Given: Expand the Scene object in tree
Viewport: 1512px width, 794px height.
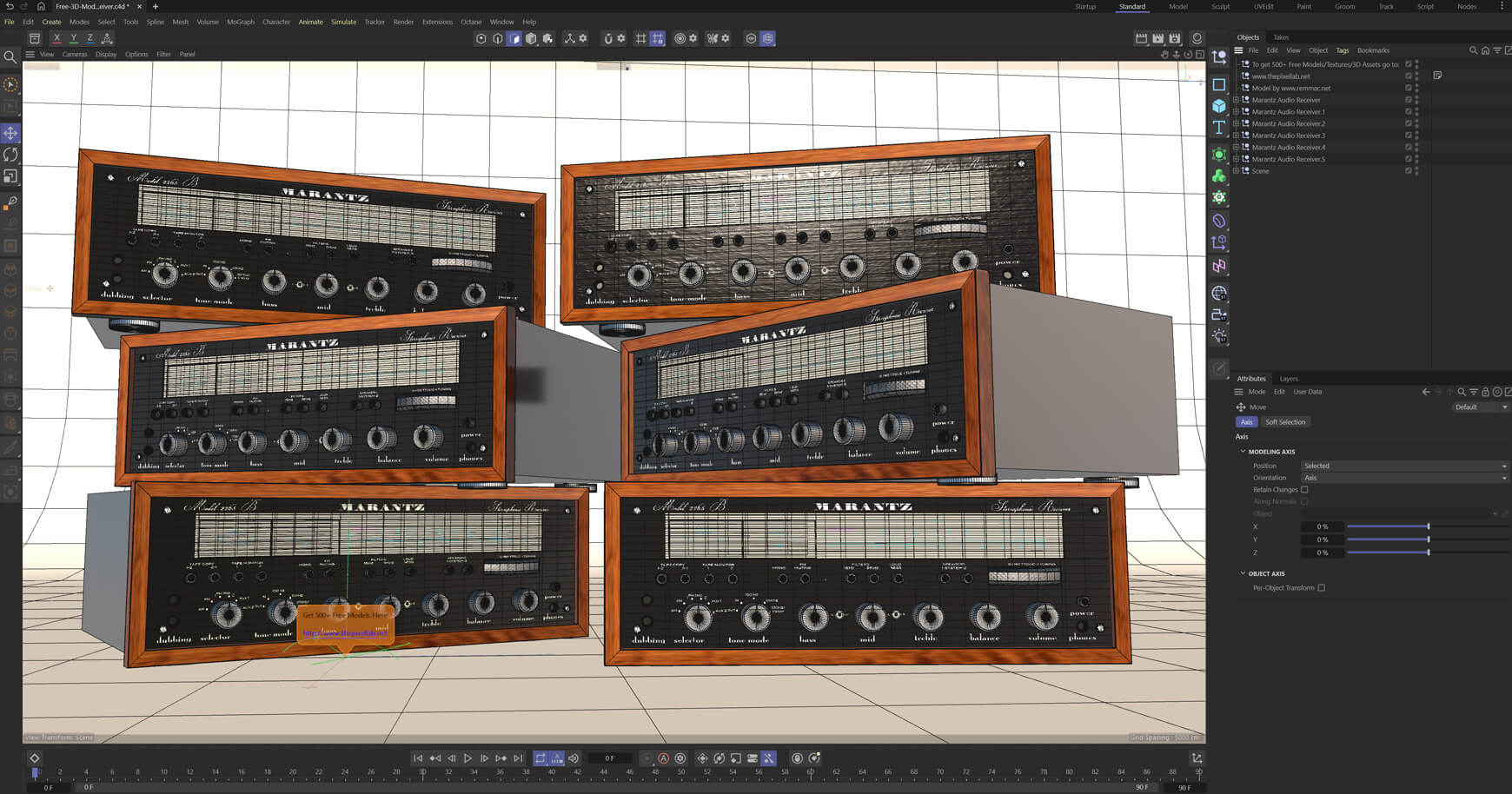Looking at the screenshot, I should (x=1237, y=171).
